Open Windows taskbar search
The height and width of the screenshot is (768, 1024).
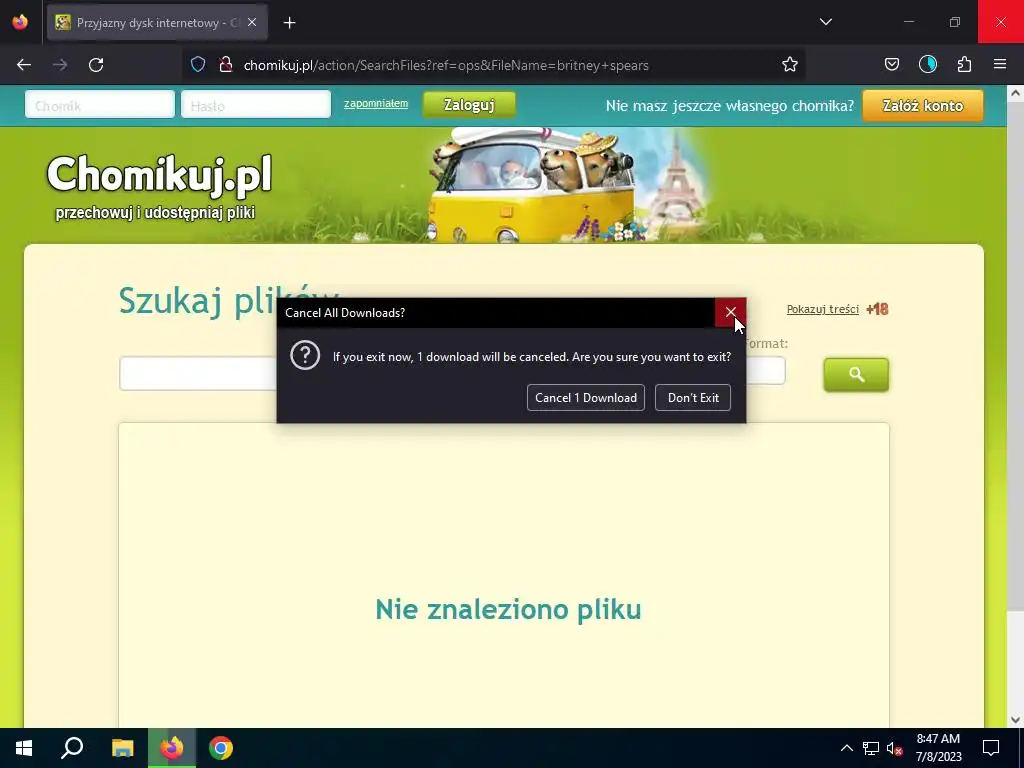pos(72,748)
